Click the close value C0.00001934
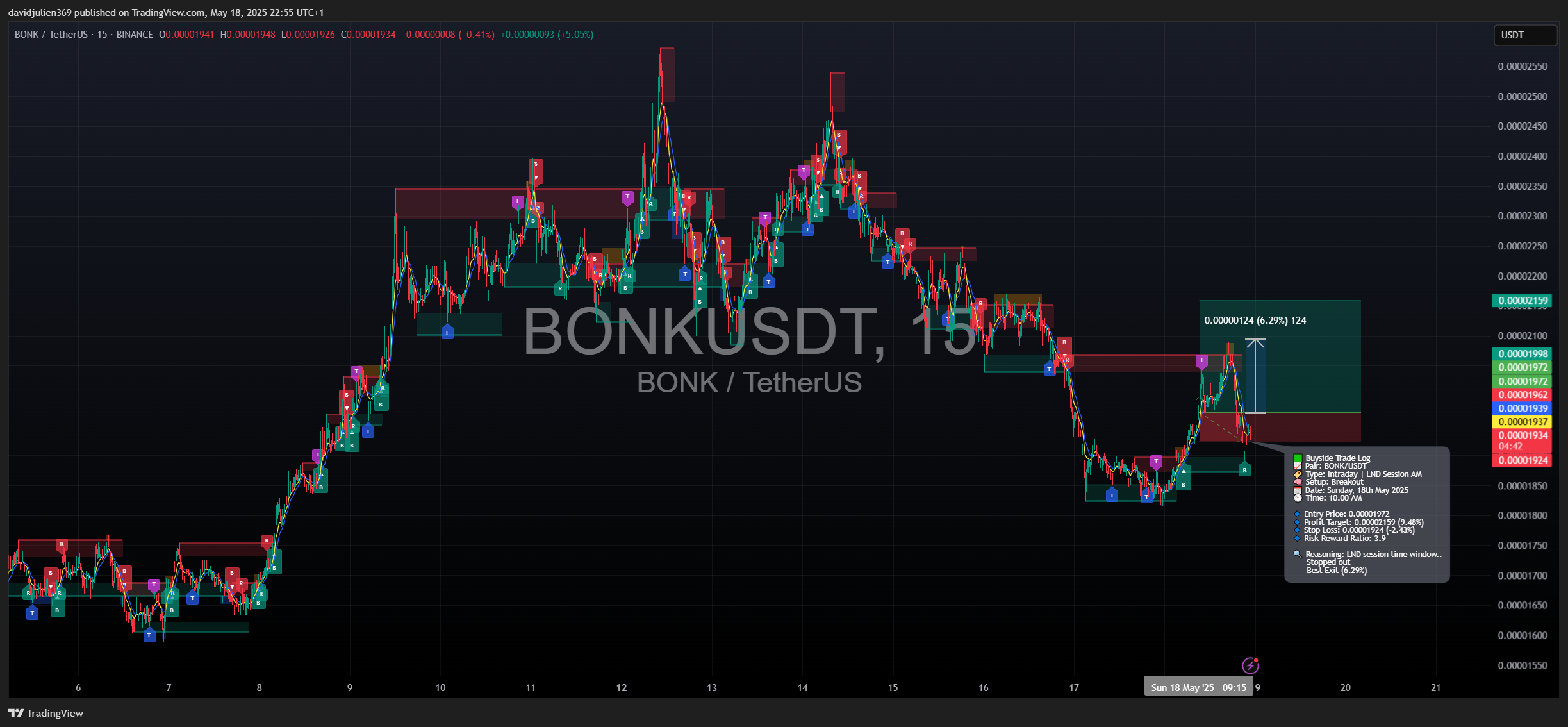 [x=368, y=35]
